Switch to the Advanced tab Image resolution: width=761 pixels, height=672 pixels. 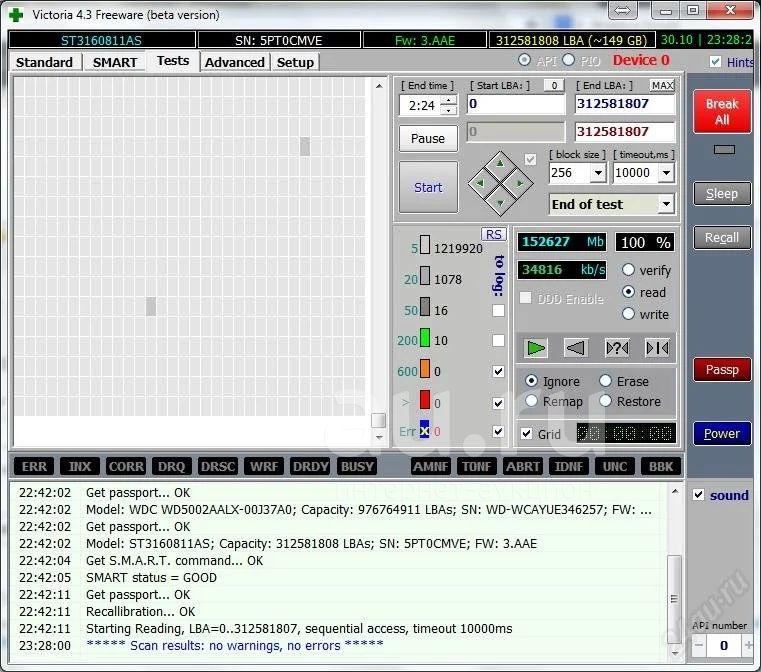(234, 63)
